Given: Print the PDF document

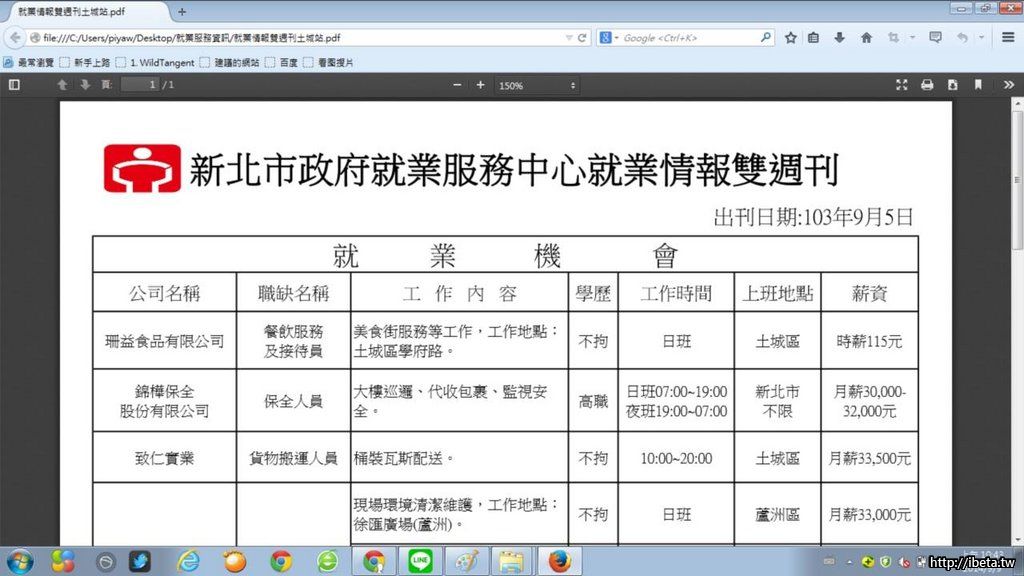Looking at the screenshot, I should click(927, 85).
